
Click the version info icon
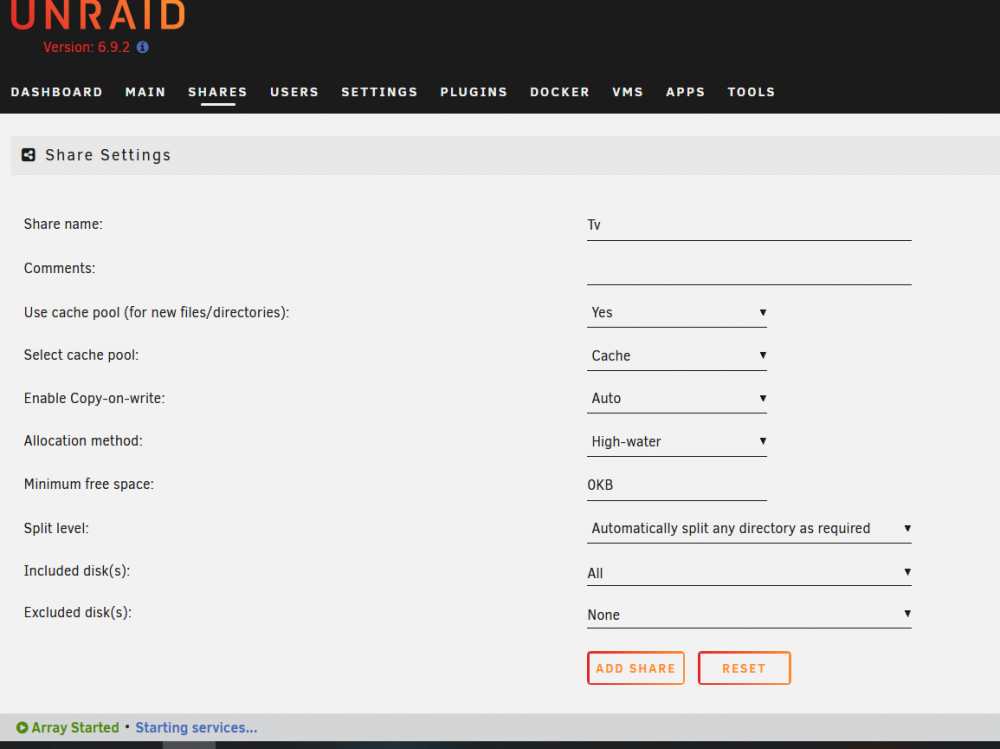coord(142,47)
